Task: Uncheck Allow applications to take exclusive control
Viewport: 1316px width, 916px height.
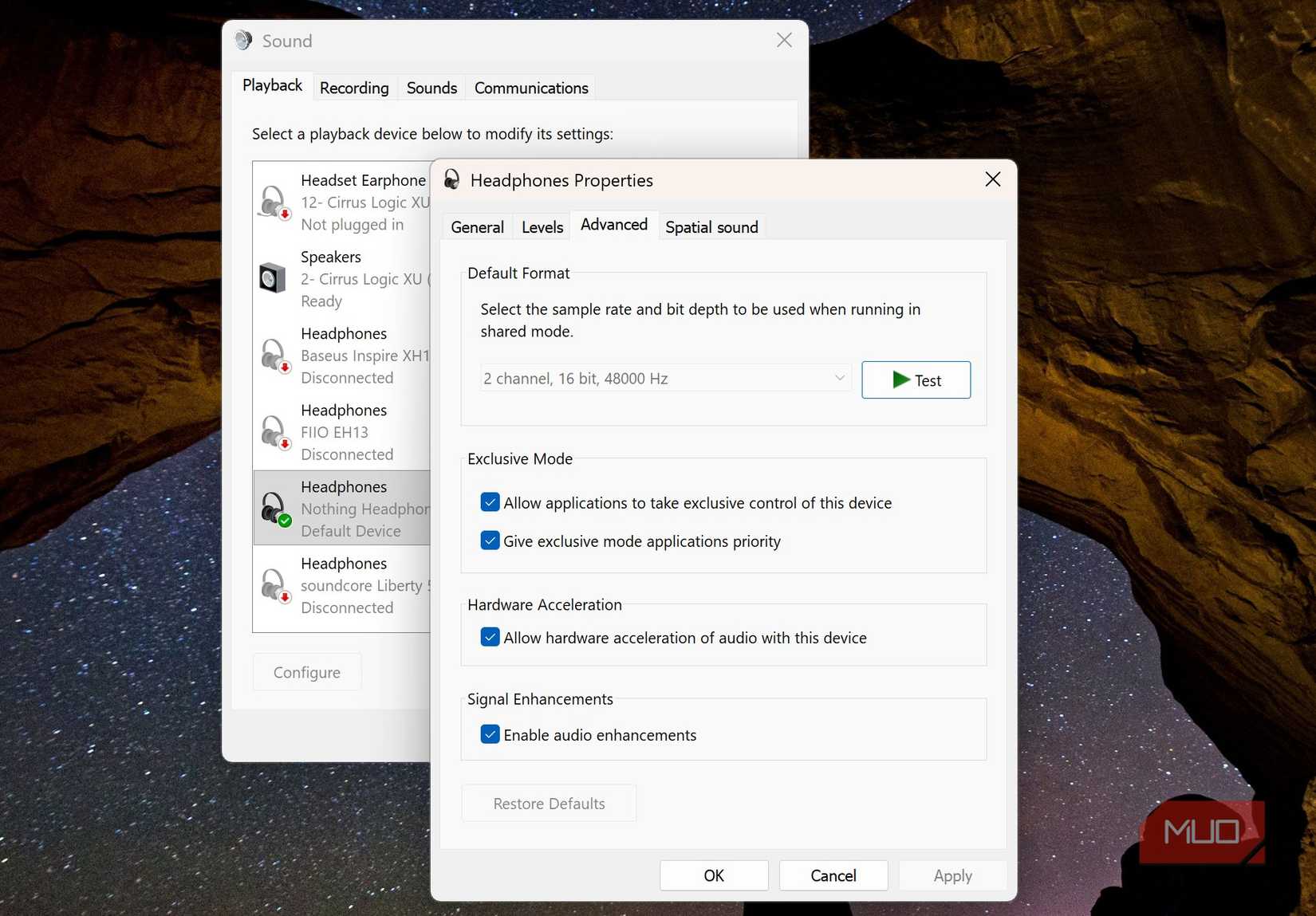Action: click(x=491, y=502)
